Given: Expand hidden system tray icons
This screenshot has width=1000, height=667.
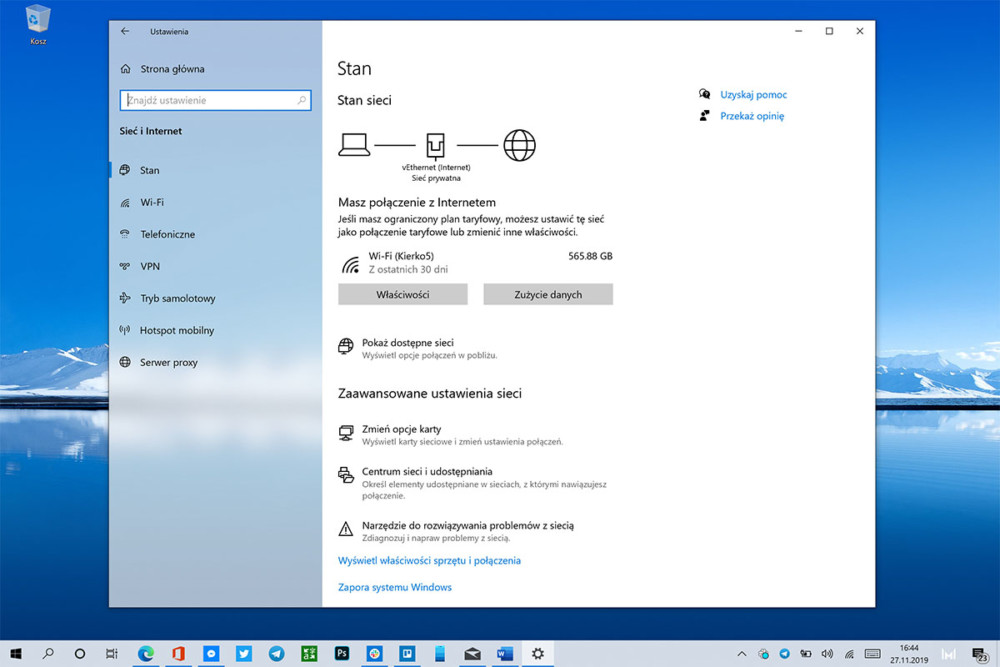Looking at the screenshot, I should point(742,654).
